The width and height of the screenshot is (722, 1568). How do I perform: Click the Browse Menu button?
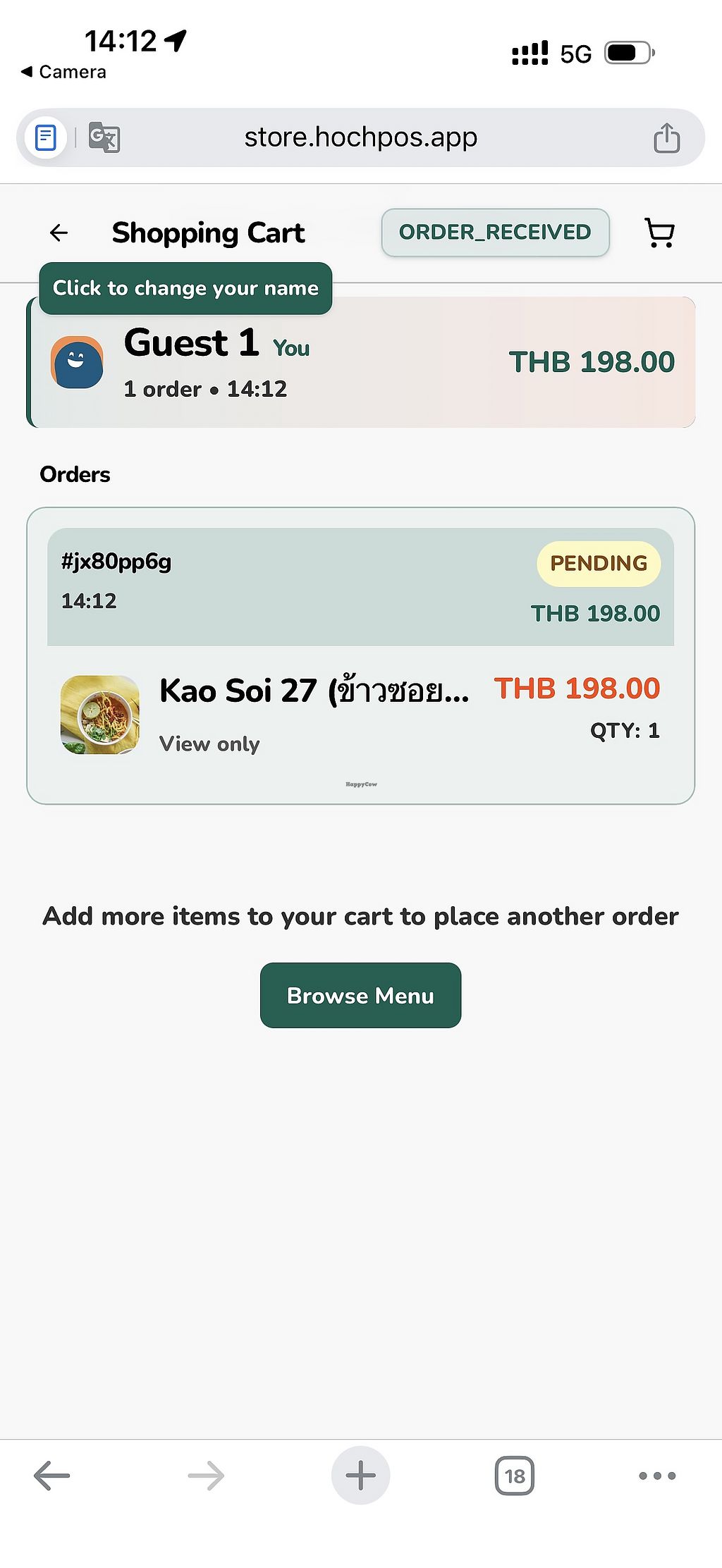(x=360, y=995)
